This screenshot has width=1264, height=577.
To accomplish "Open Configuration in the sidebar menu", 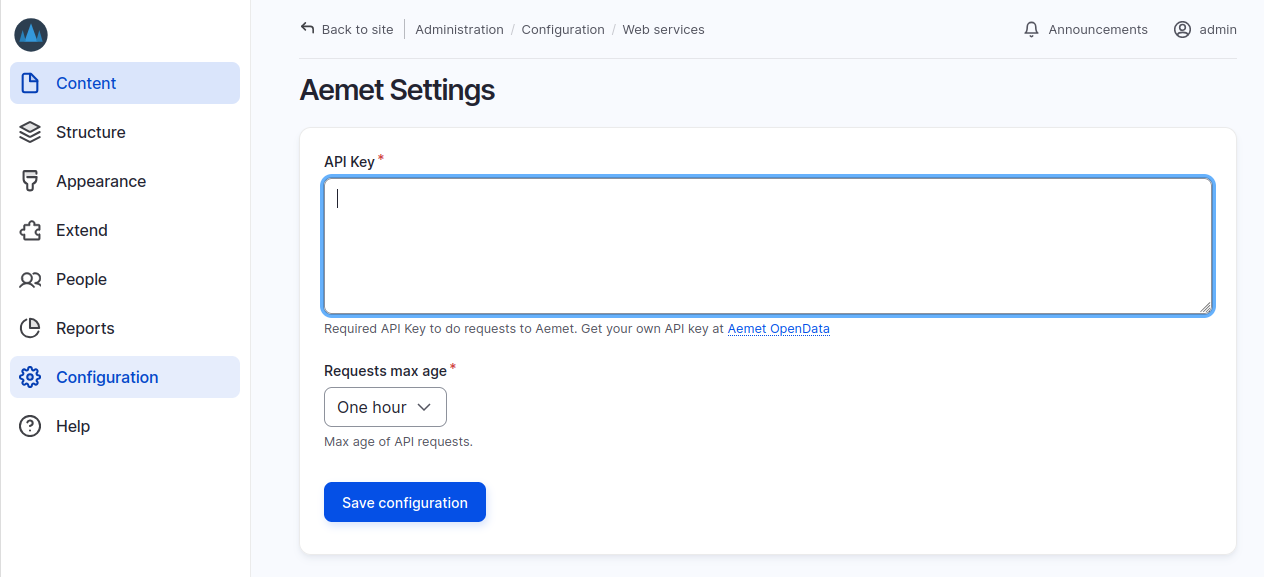I will click(125, 377).
